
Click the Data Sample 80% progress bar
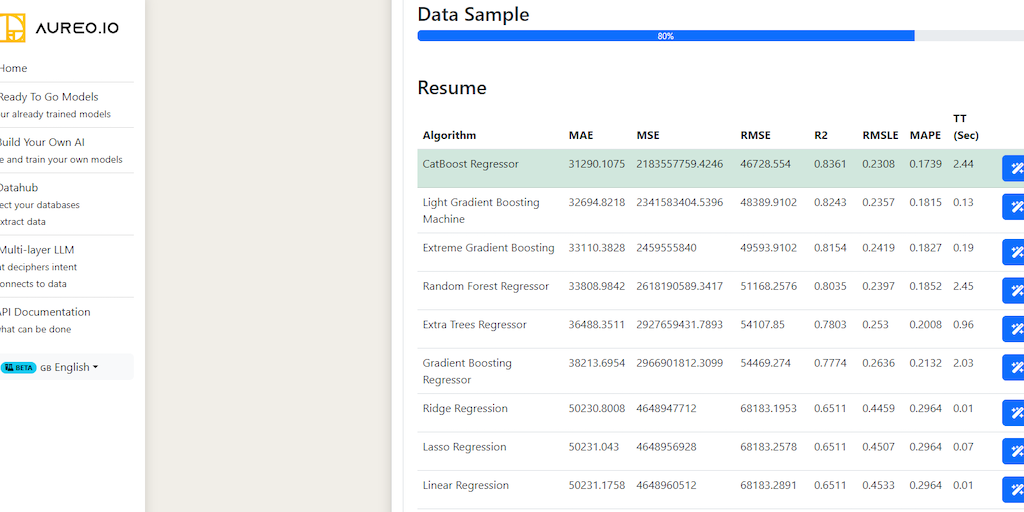(665, 36)
